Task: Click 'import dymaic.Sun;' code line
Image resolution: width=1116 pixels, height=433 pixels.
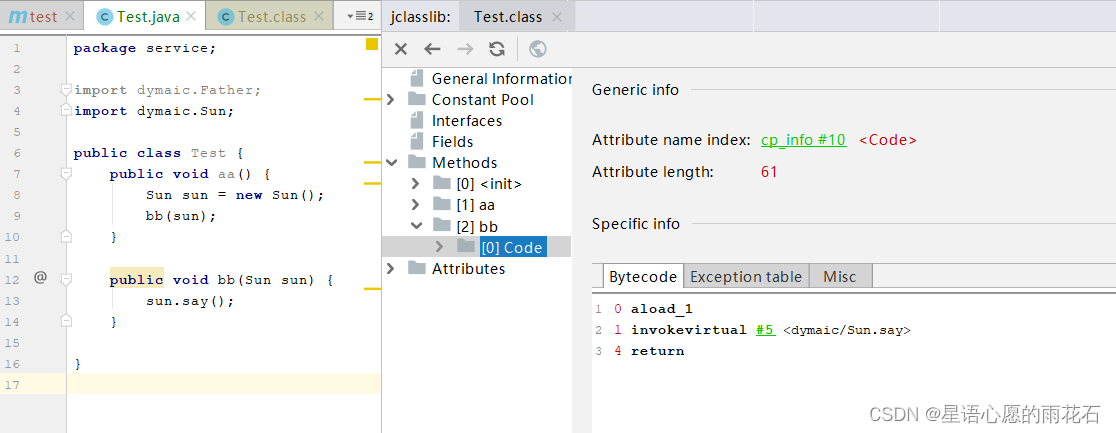Action: [154, 110]
